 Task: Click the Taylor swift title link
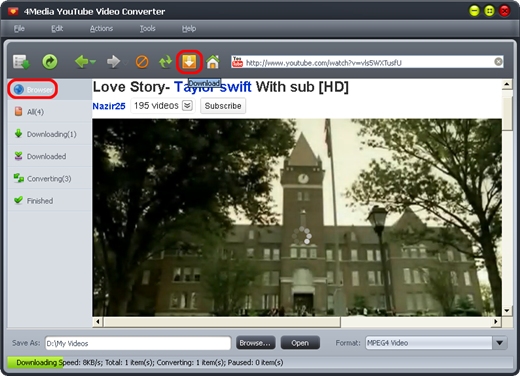click(213, 87)
